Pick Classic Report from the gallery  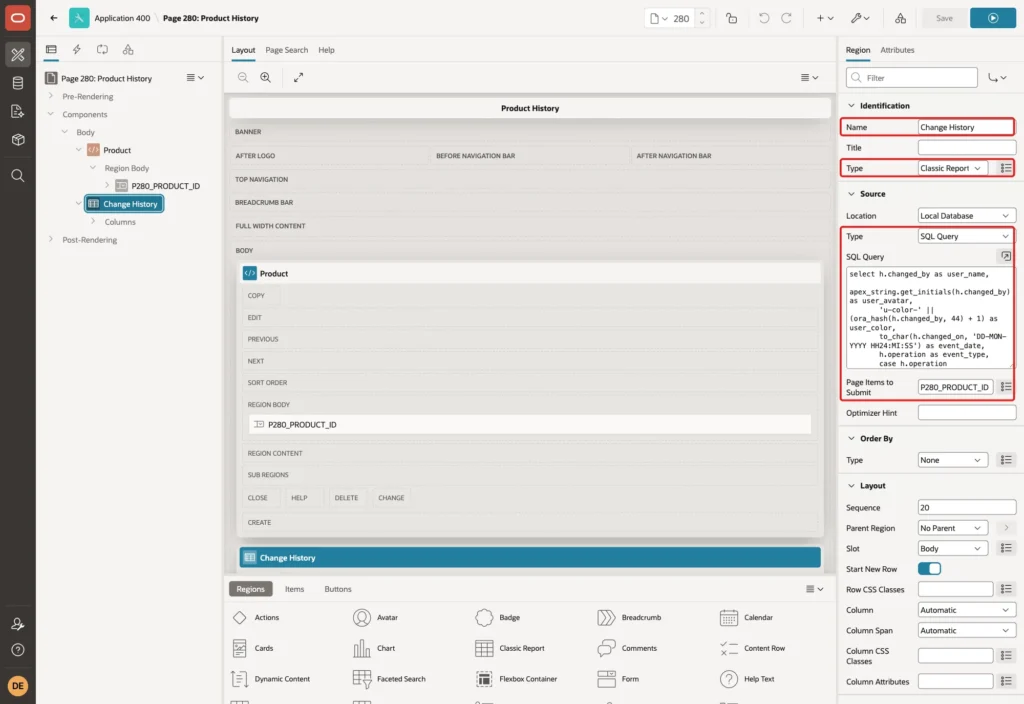click(x=510, y=648)
